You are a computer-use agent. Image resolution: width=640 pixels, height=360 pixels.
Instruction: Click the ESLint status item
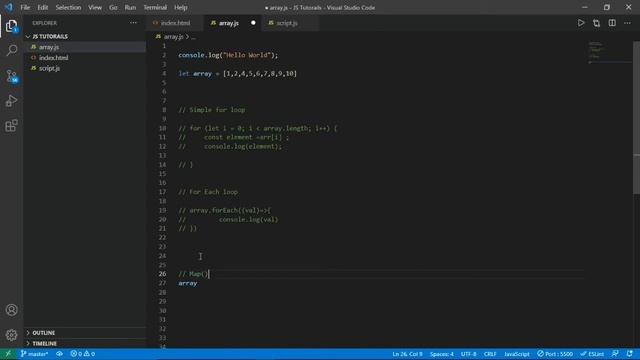tap(592, 354)
